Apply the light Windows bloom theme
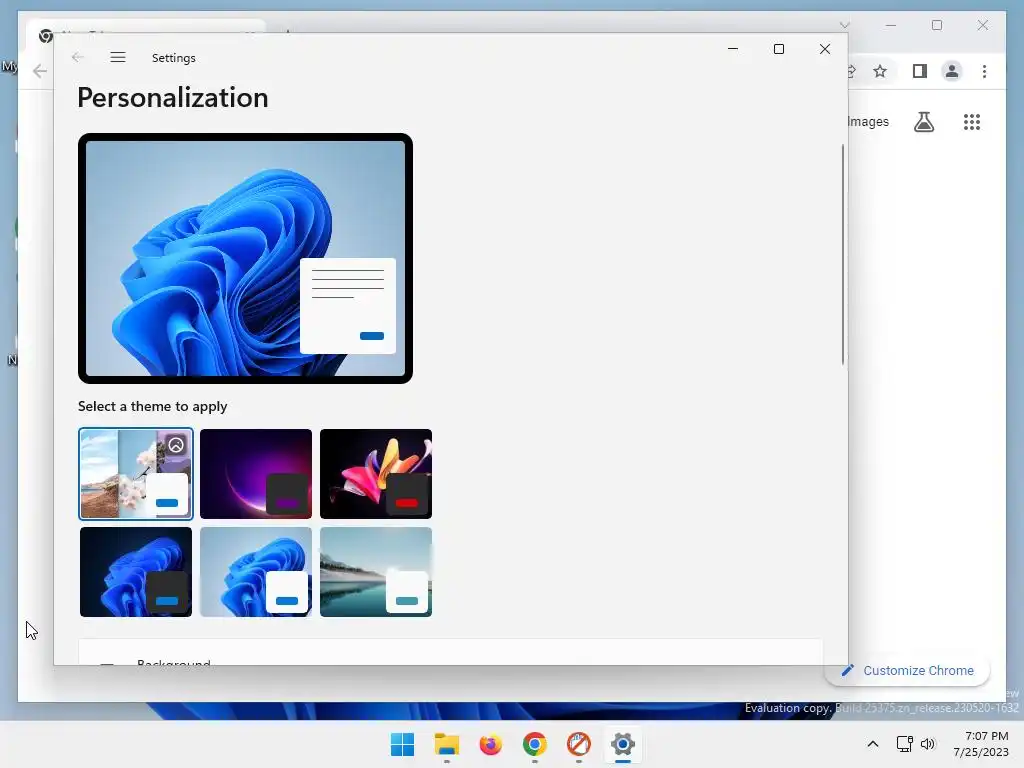Image resolution: width=1024 pixels, height=768 pixels. 256,572
